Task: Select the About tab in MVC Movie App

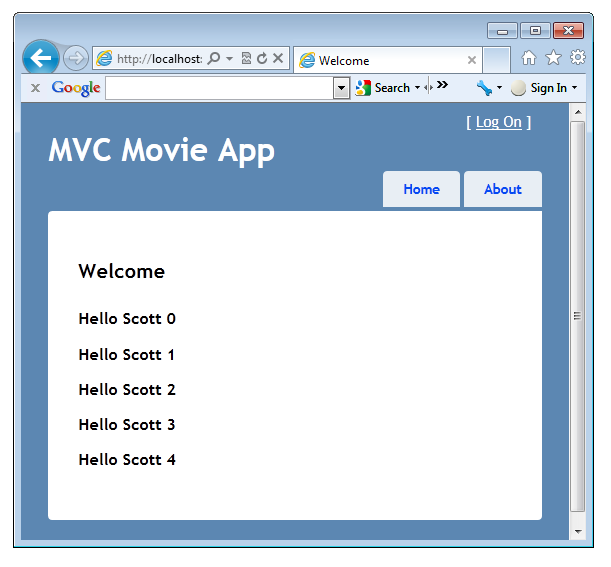Action: coord(502,189)
